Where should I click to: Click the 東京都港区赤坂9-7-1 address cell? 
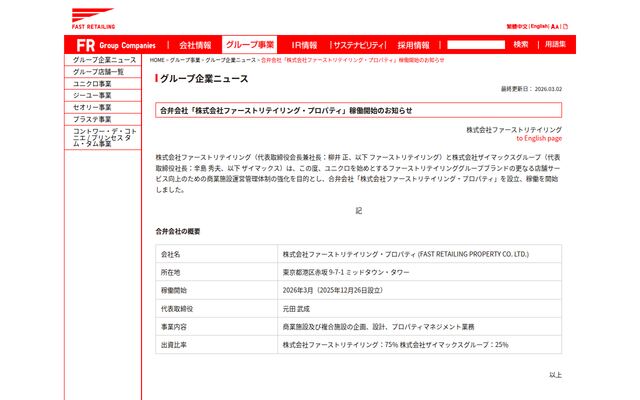pyautogui.click(x=420, y=272)
